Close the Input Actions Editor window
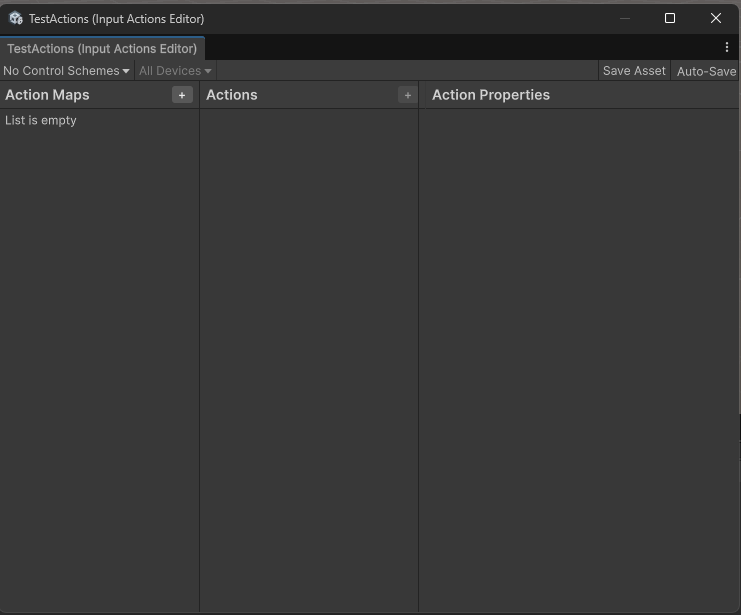The width and height of the screenshot is (741, 615). point(716,18)
